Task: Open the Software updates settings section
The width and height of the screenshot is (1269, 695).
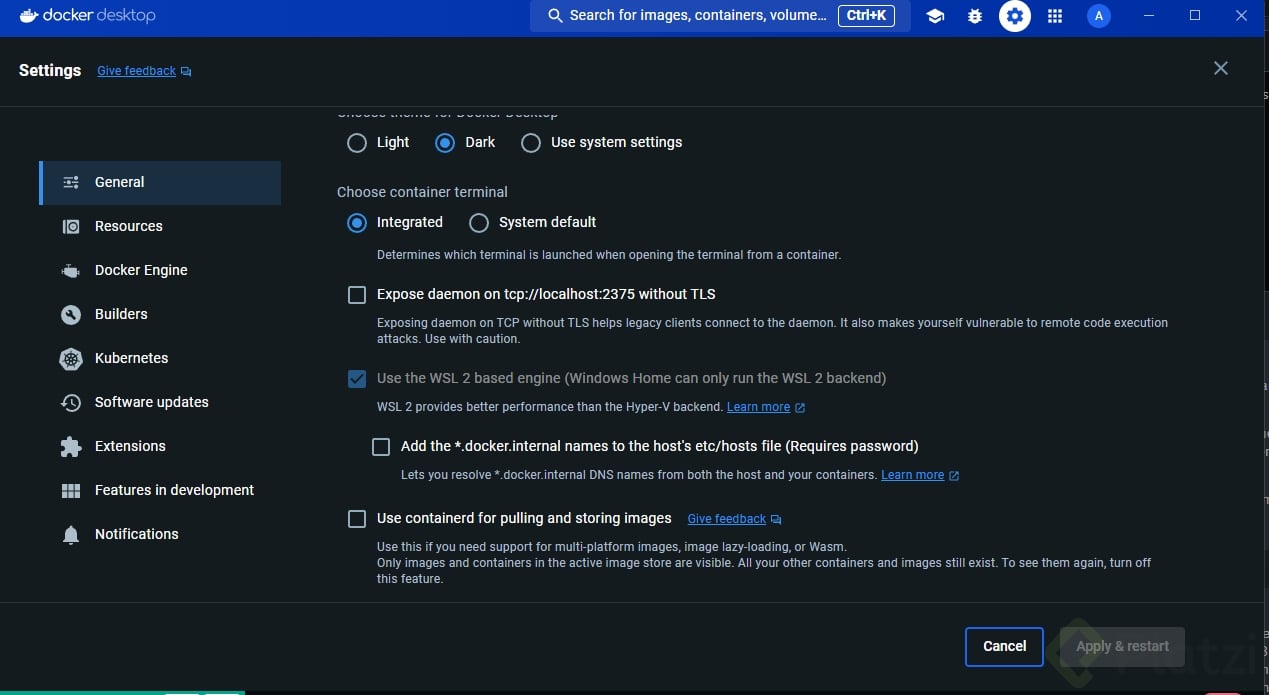Action: pos(160,402)
